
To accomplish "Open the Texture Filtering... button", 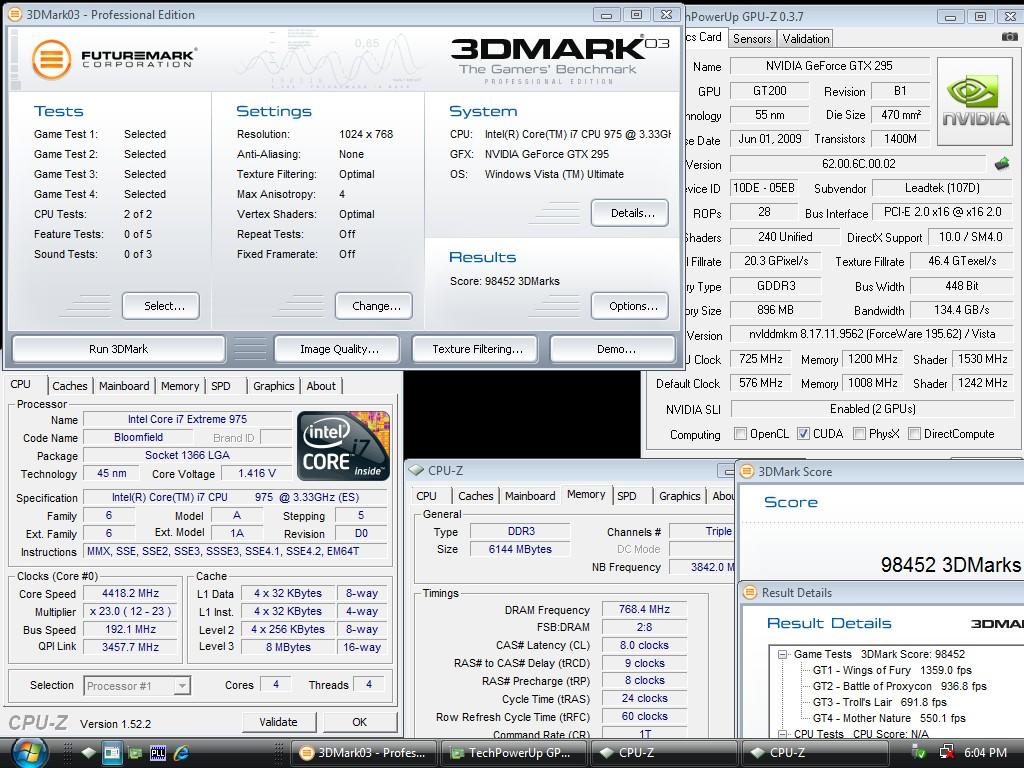I will pos(475,349).
